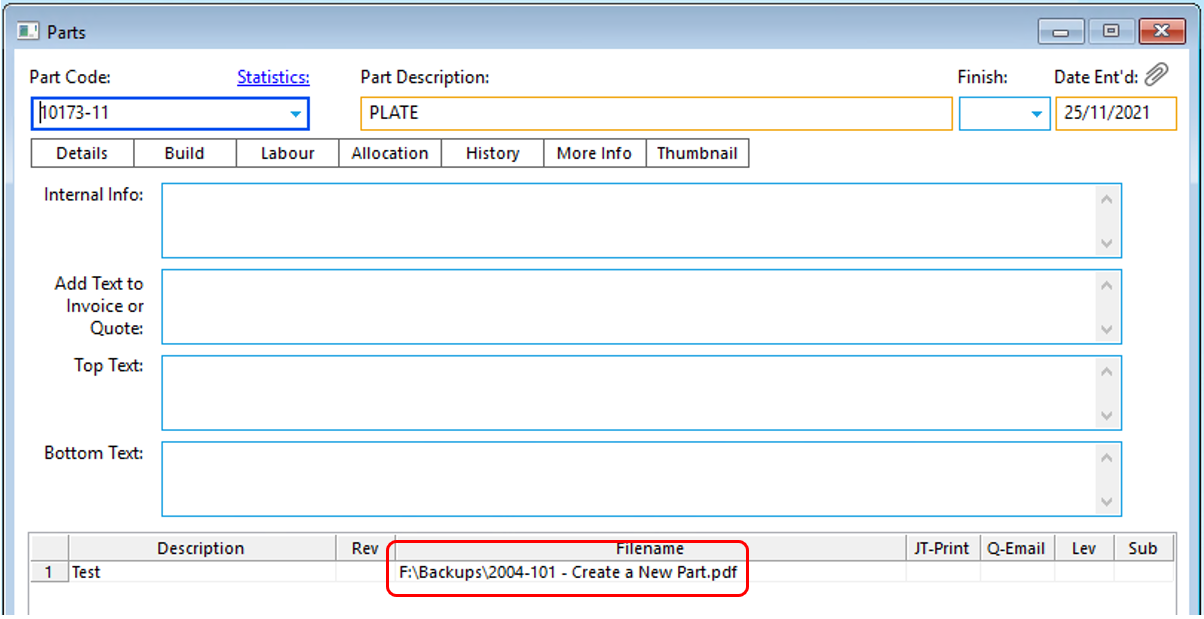Click the Rev cell in Test row

tap(366, 572)
